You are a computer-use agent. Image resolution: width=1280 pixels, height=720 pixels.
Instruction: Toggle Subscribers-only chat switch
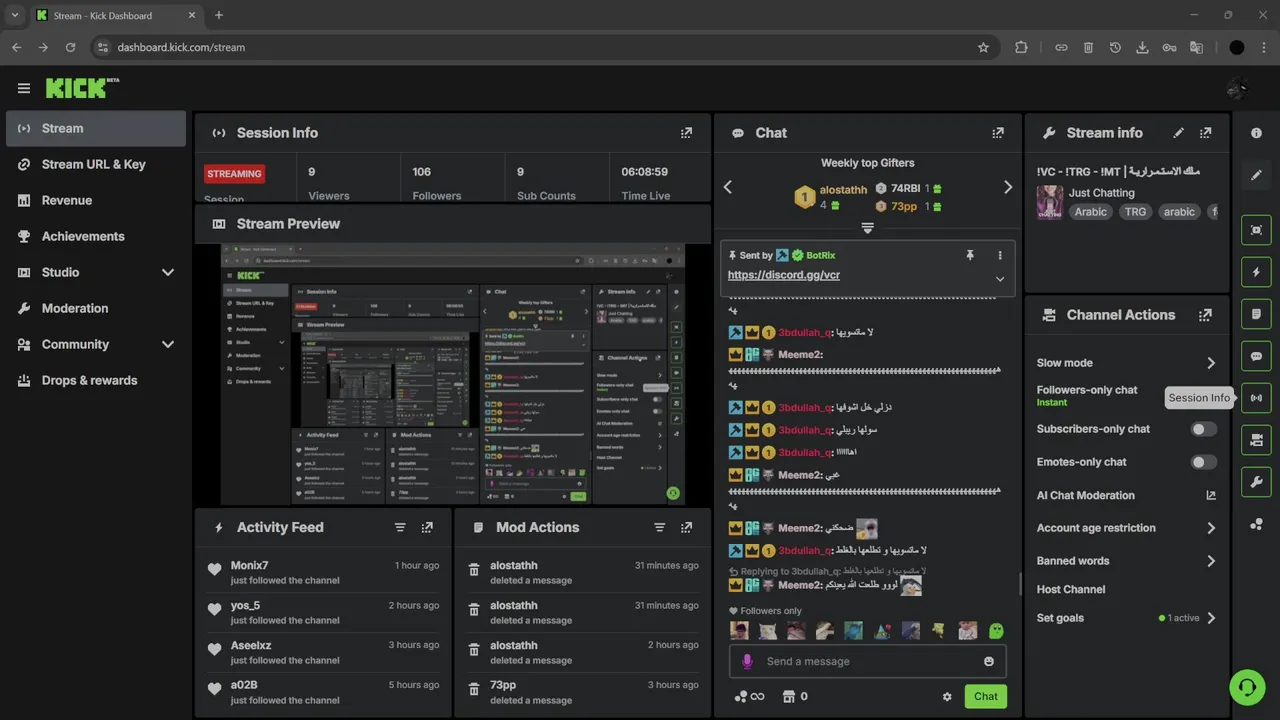[1204, 429]
